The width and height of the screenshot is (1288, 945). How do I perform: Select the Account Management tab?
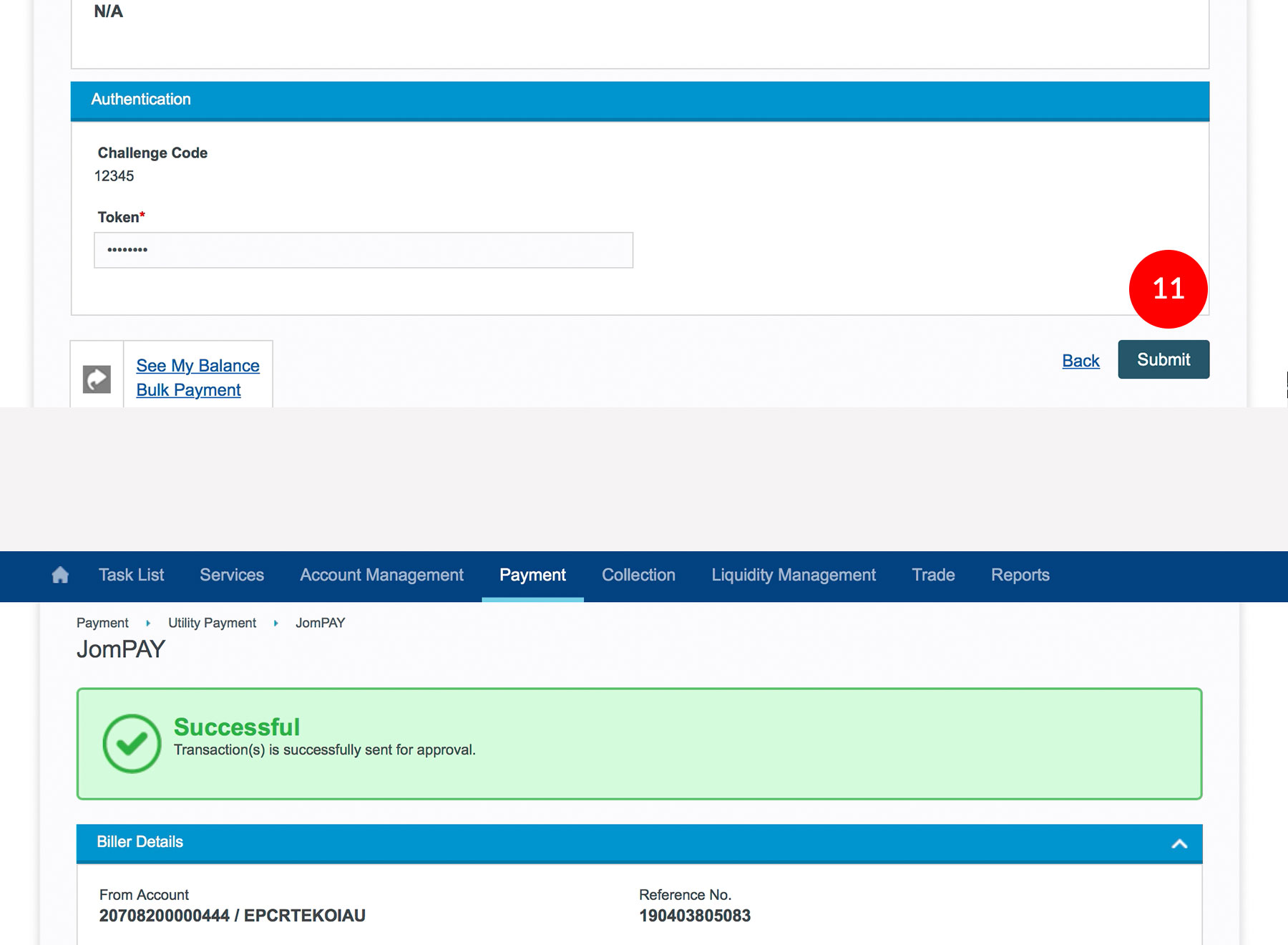tap(381, 575)
